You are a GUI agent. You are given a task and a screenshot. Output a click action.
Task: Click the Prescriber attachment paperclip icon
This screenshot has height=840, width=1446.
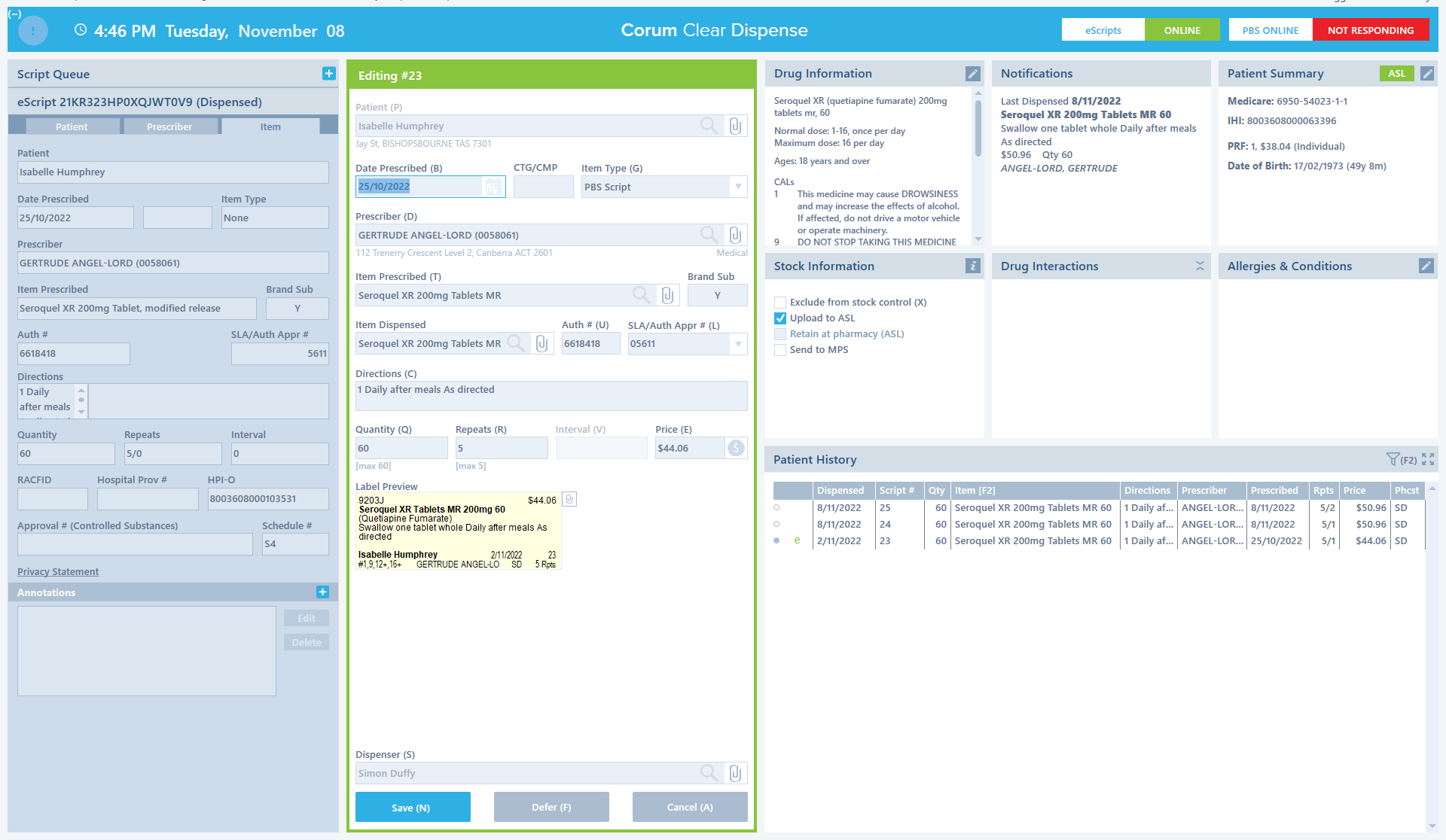(x=736, y=235)
